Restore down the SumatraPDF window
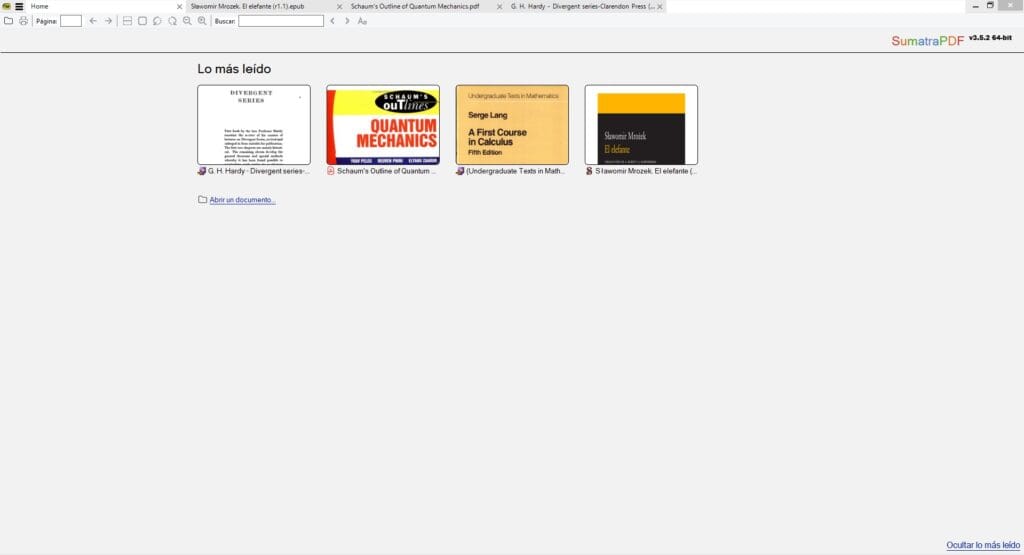This screenshot has height=555, width=1024. pos(990,6)
